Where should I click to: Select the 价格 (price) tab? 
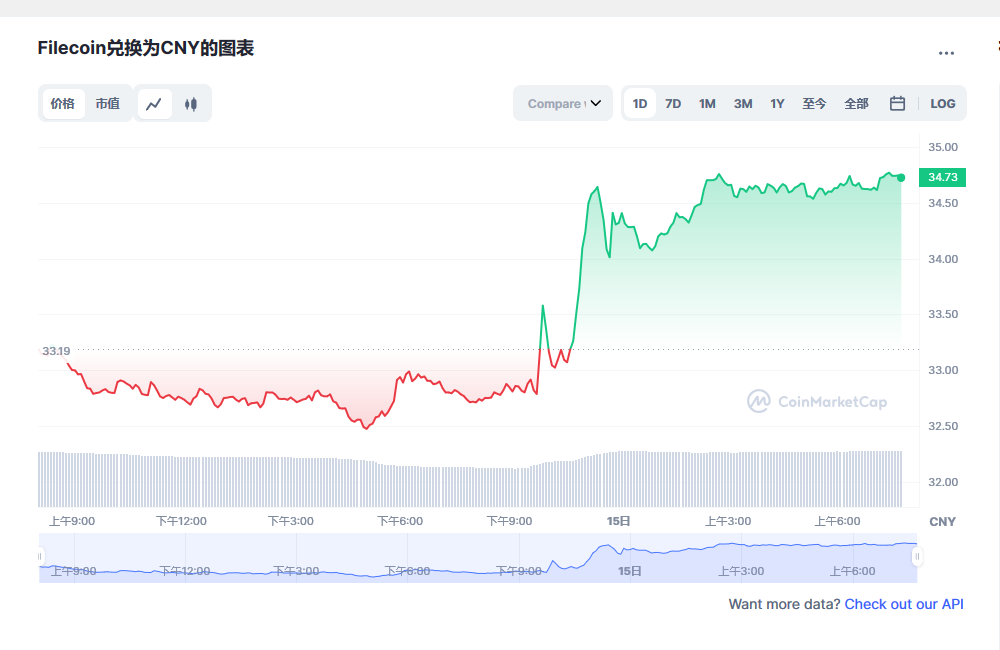pyautogui.click(x=63, y=103)
